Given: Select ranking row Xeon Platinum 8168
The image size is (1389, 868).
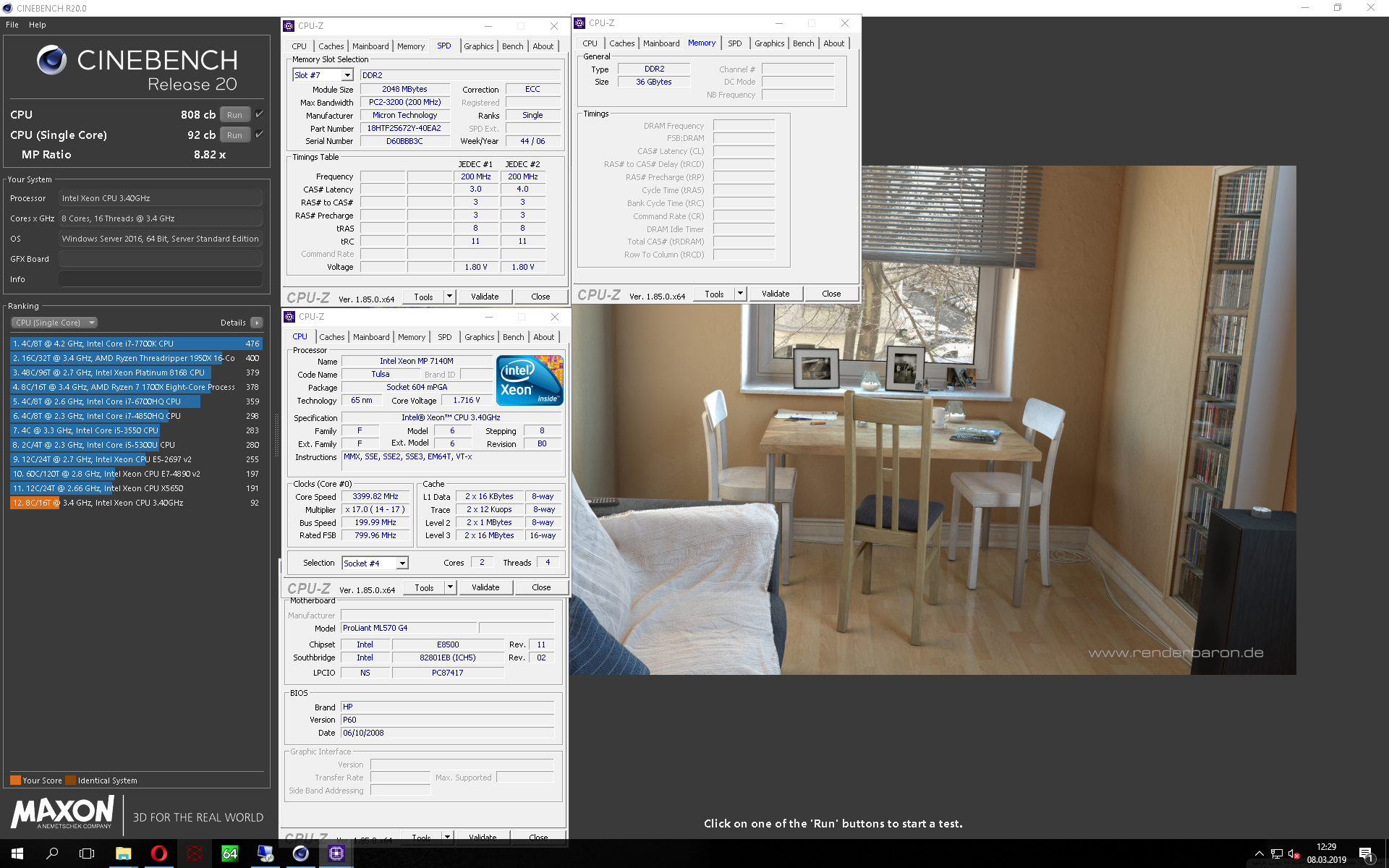Looking at the screenshot, I should [x=136, y=373].
